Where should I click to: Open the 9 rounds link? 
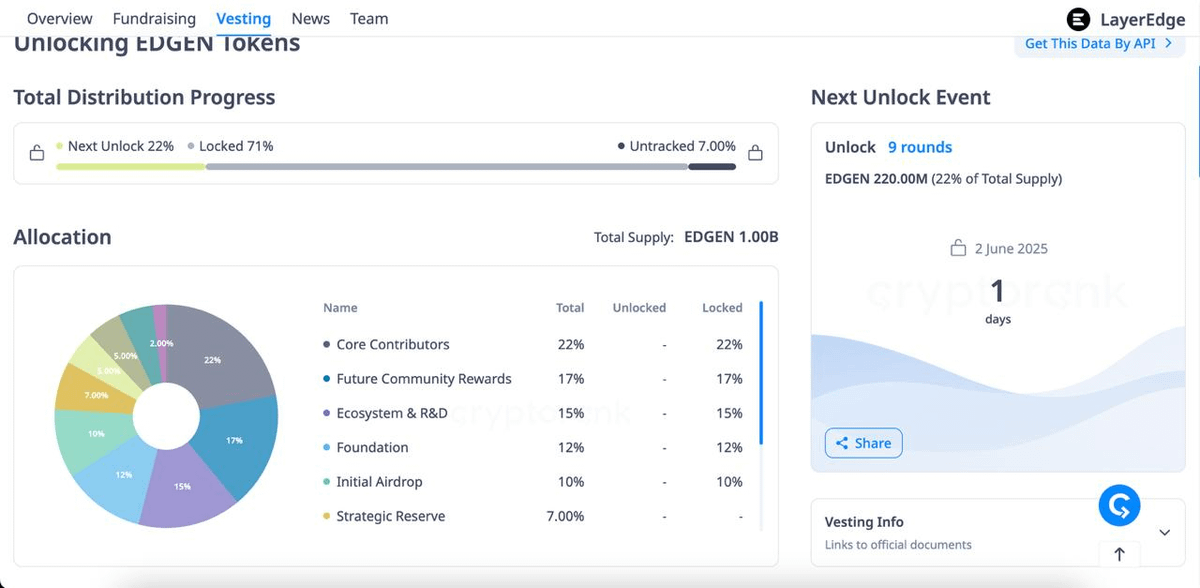[x=920, y=147]
